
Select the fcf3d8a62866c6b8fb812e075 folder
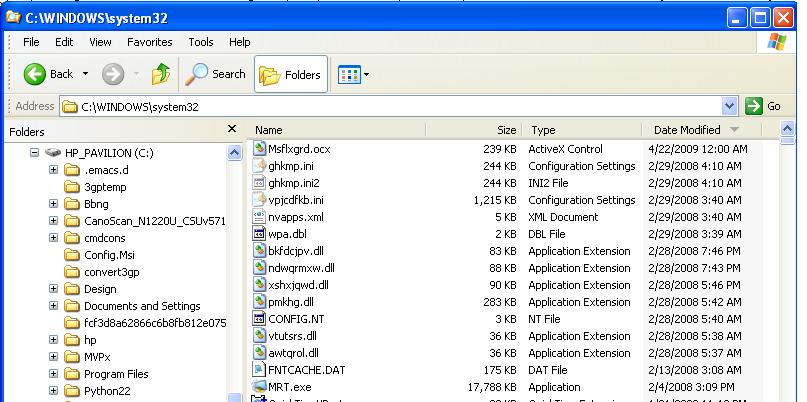click(x=155, y=323)
